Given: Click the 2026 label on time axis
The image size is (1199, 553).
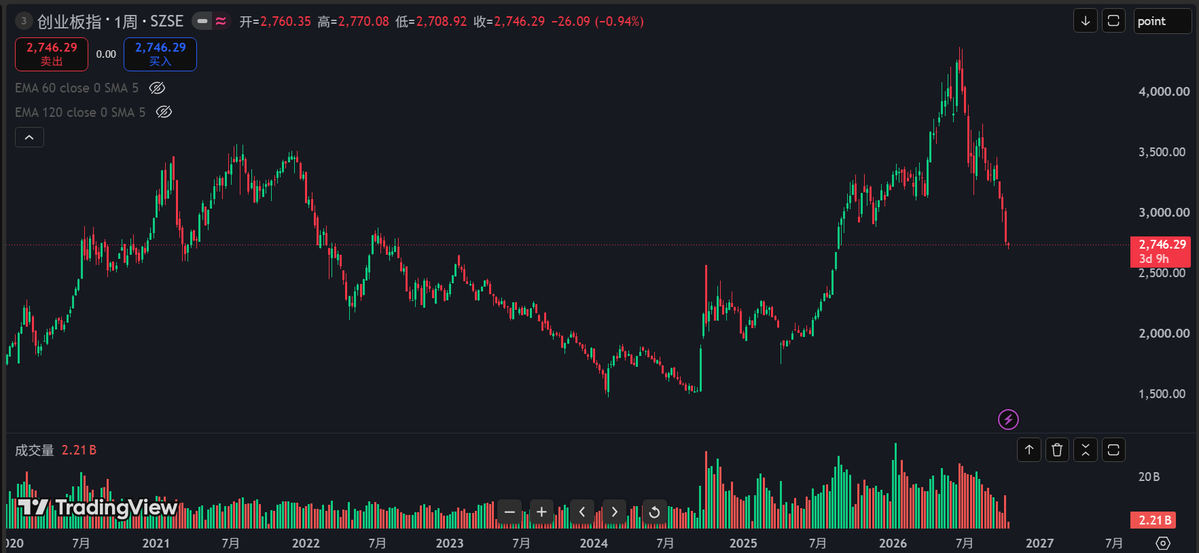Looking at the screenshot, I should point(892,543).
